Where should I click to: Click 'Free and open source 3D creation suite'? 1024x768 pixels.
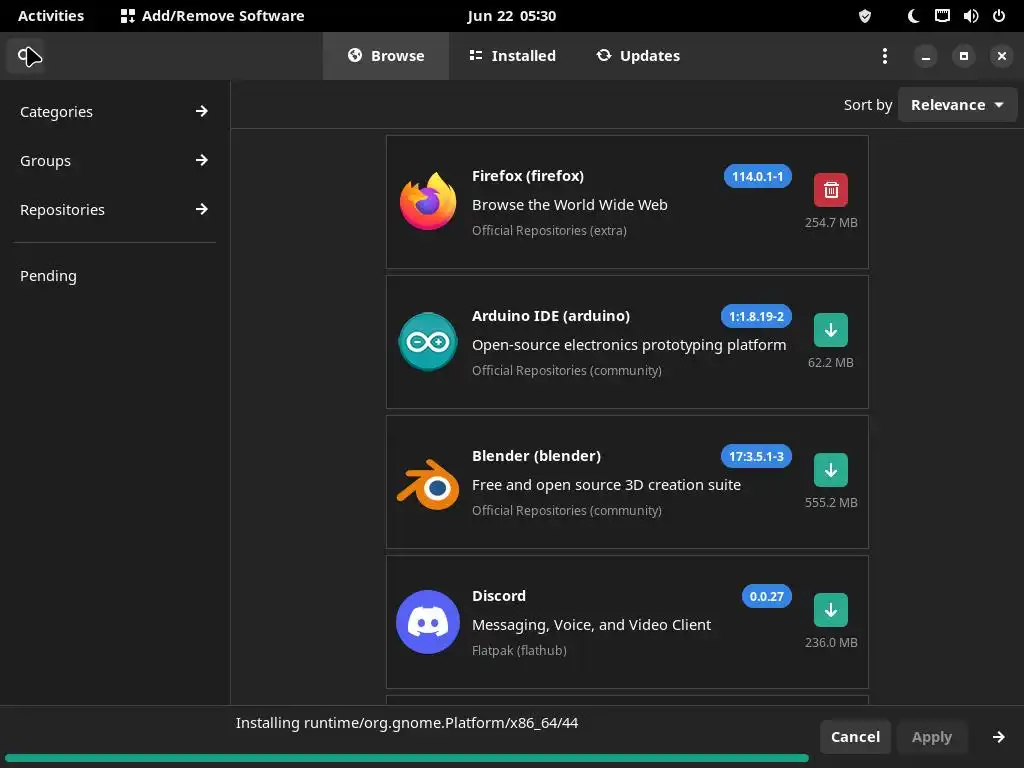point(606,485)
